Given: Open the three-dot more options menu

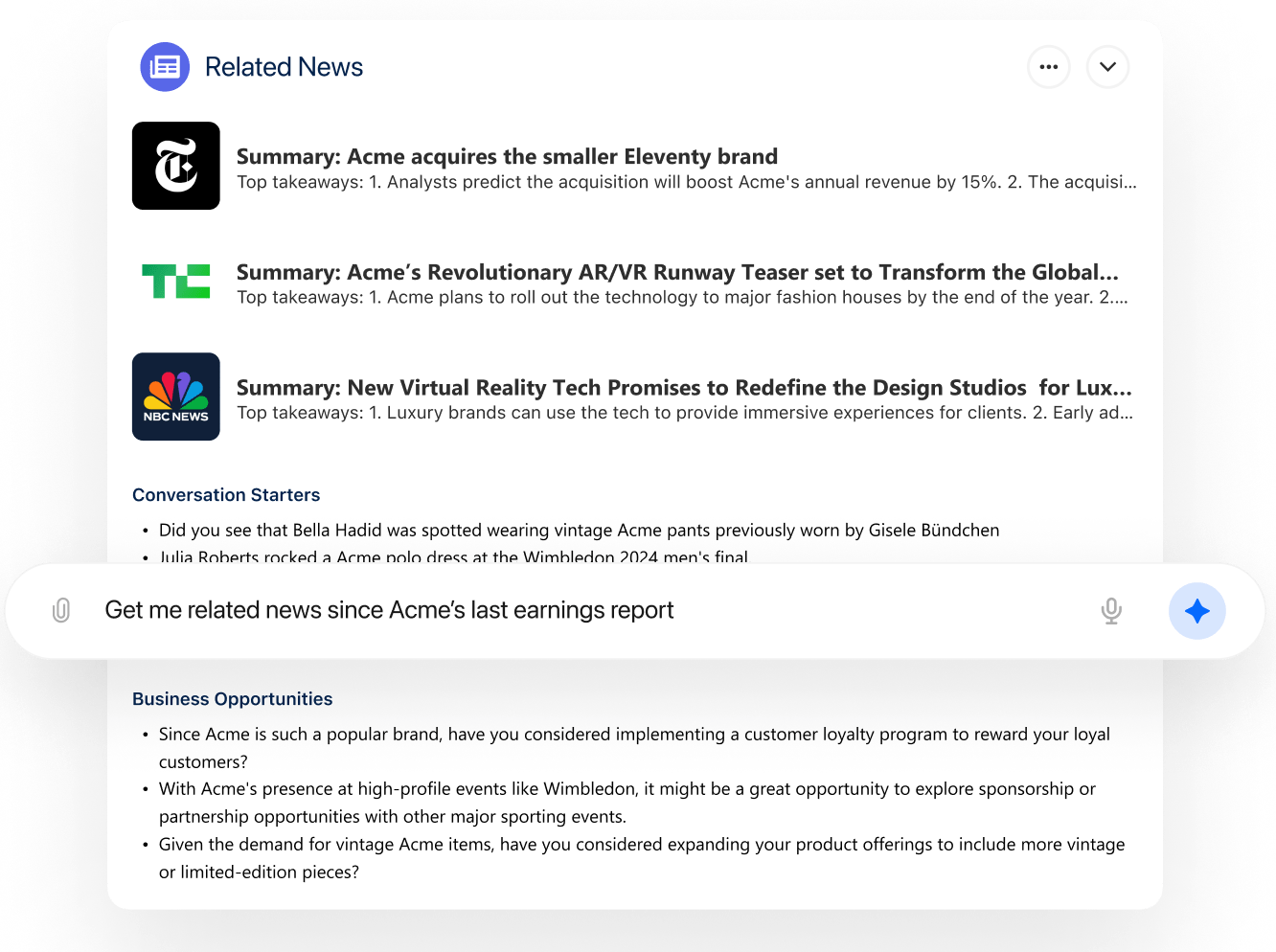Looking at the screenshot, I should pyautogui.click(x=1048, y=67).
